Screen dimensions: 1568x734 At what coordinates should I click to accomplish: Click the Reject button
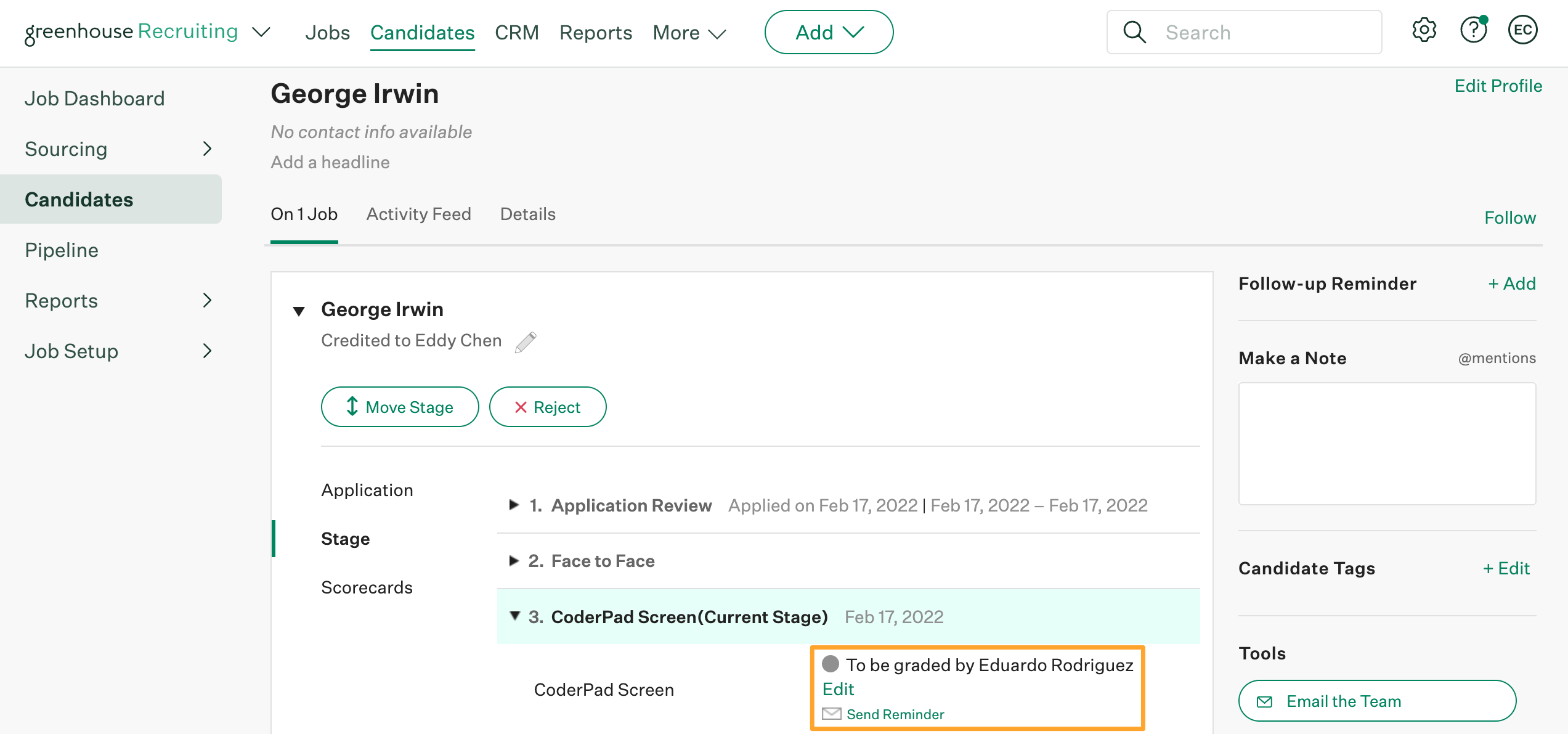(x=548, y=407)
